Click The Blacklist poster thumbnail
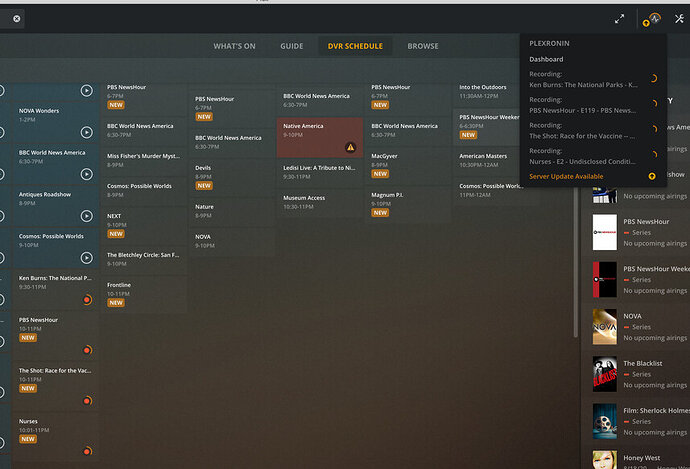Image resolution: width=690 pixels, height=469 pixels. [605, 374]
